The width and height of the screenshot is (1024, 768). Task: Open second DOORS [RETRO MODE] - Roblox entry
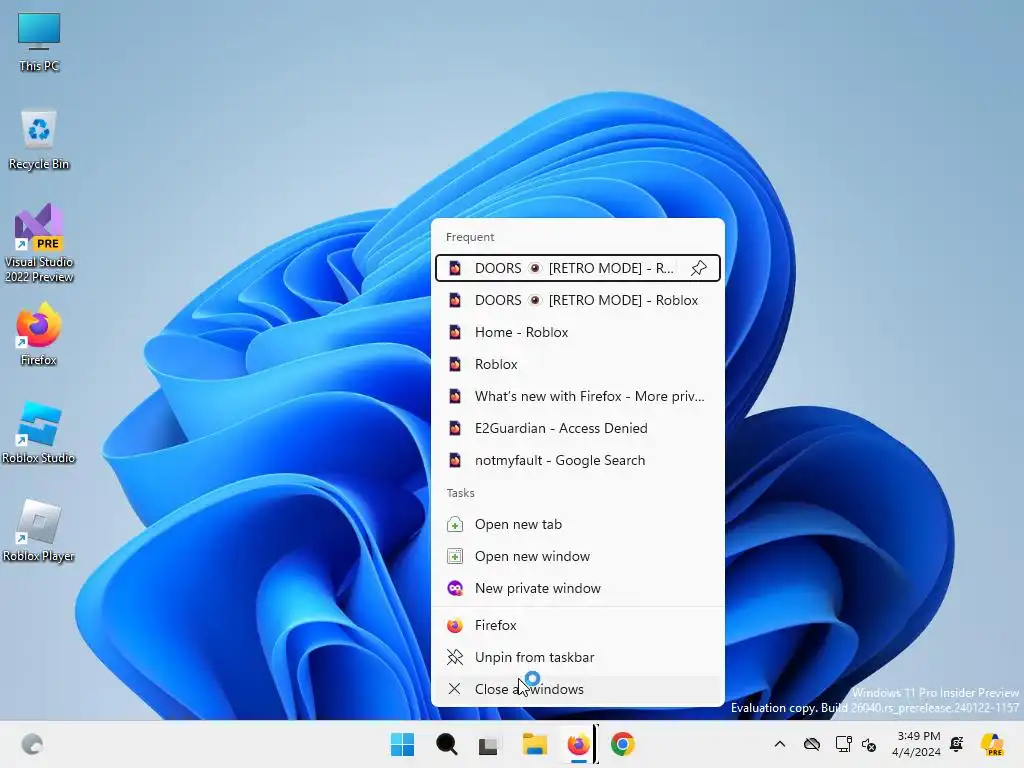(x=577, y=300)
